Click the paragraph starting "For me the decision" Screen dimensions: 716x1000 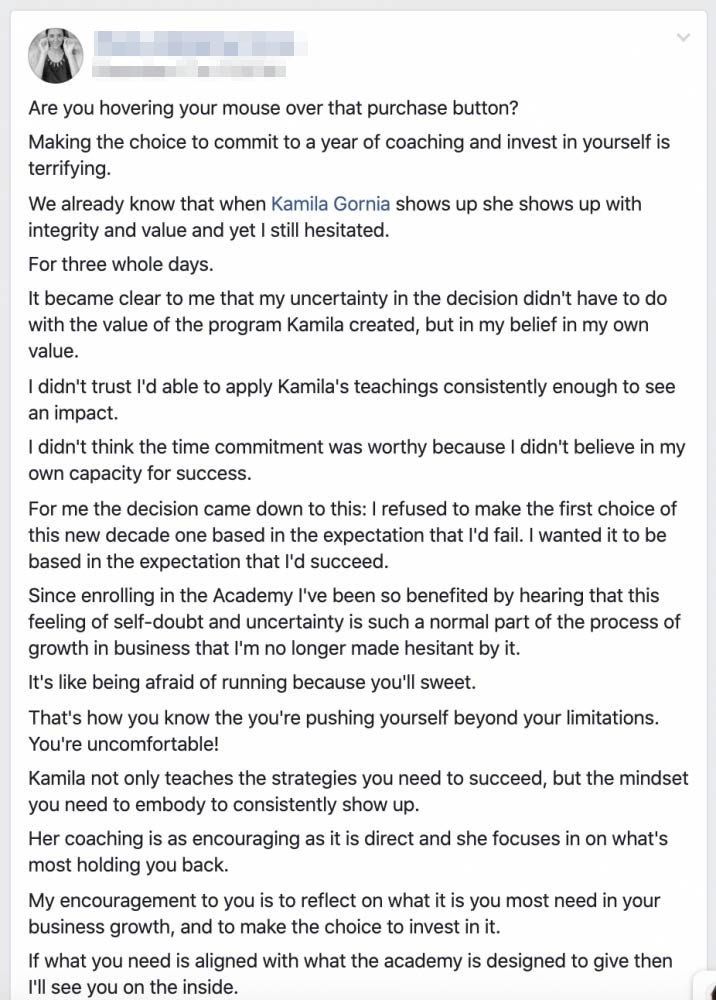tap(353, 534)
